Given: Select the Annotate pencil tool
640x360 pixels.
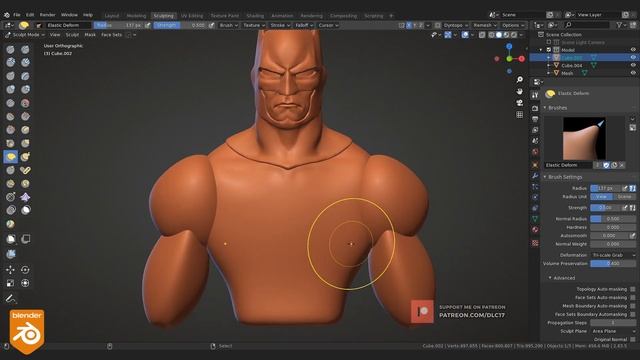Looking at the screenshot, I should (x=11, y=299).
